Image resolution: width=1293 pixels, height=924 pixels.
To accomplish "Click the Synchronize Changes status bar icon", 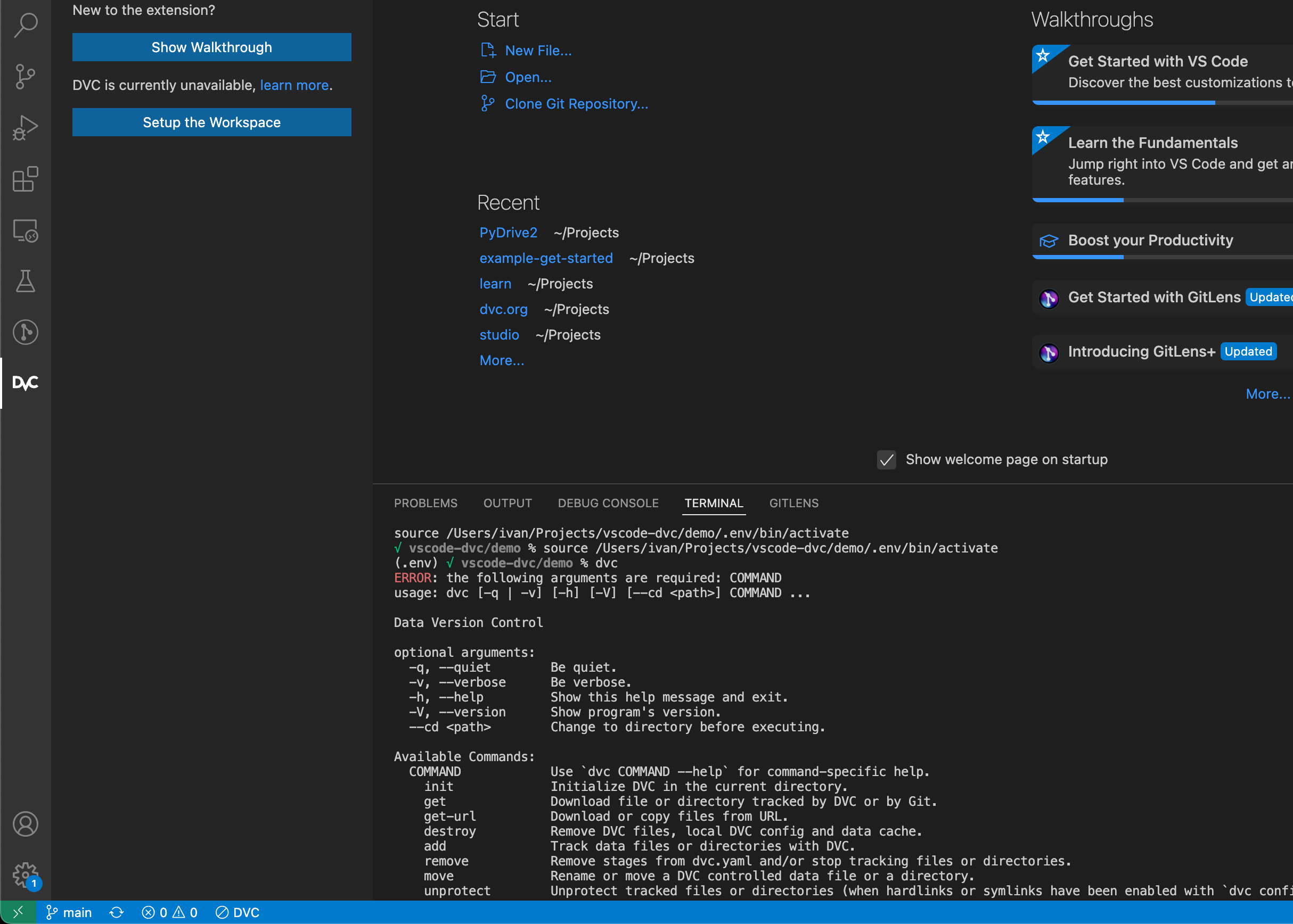I will click(x=117, y=912).
